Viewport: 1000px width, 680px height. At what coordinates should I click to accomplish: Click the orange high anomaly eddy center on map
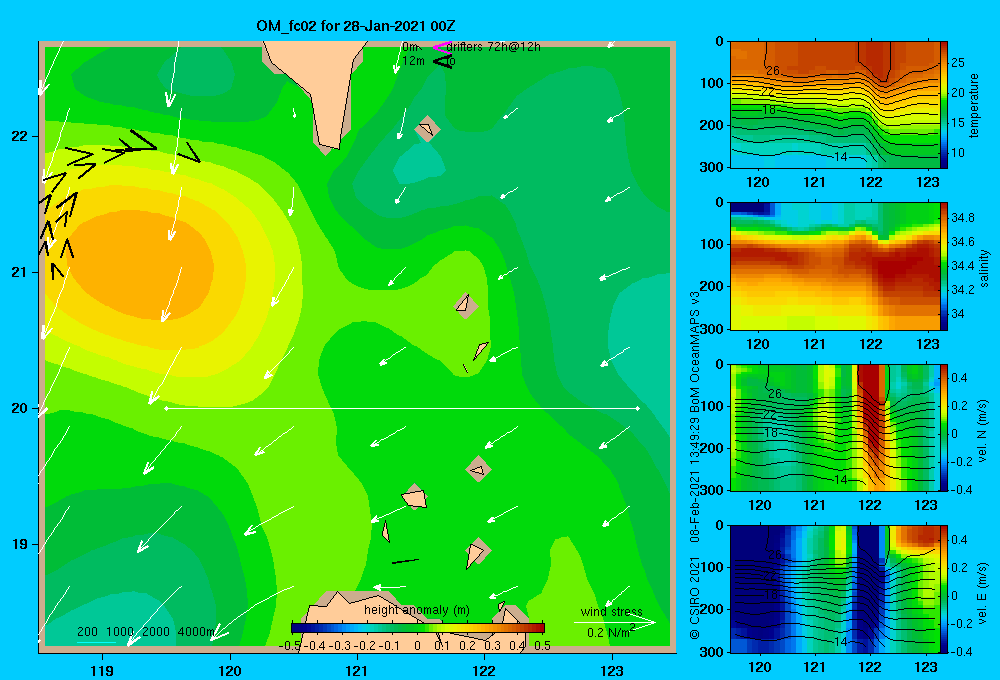(142, 267)
